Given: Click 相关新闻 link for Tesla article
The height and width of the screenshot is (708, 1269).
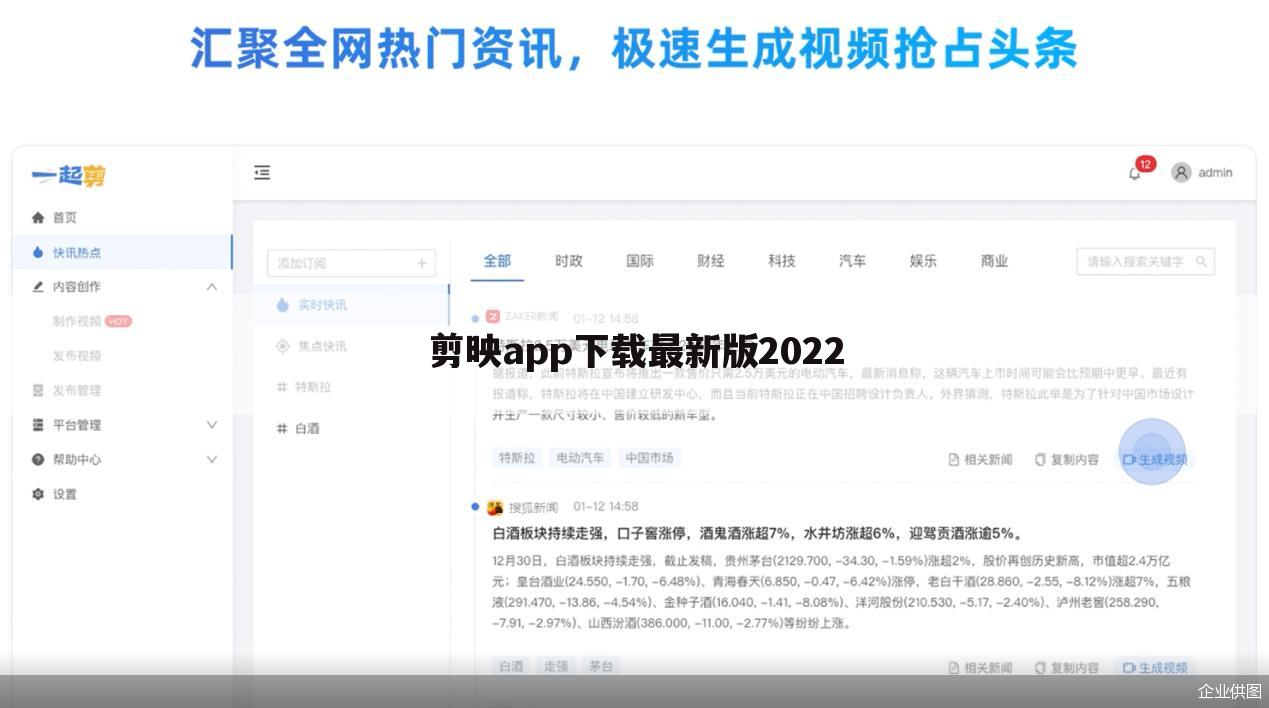Looking at the screenshot, I should click(x=980, y=460).
